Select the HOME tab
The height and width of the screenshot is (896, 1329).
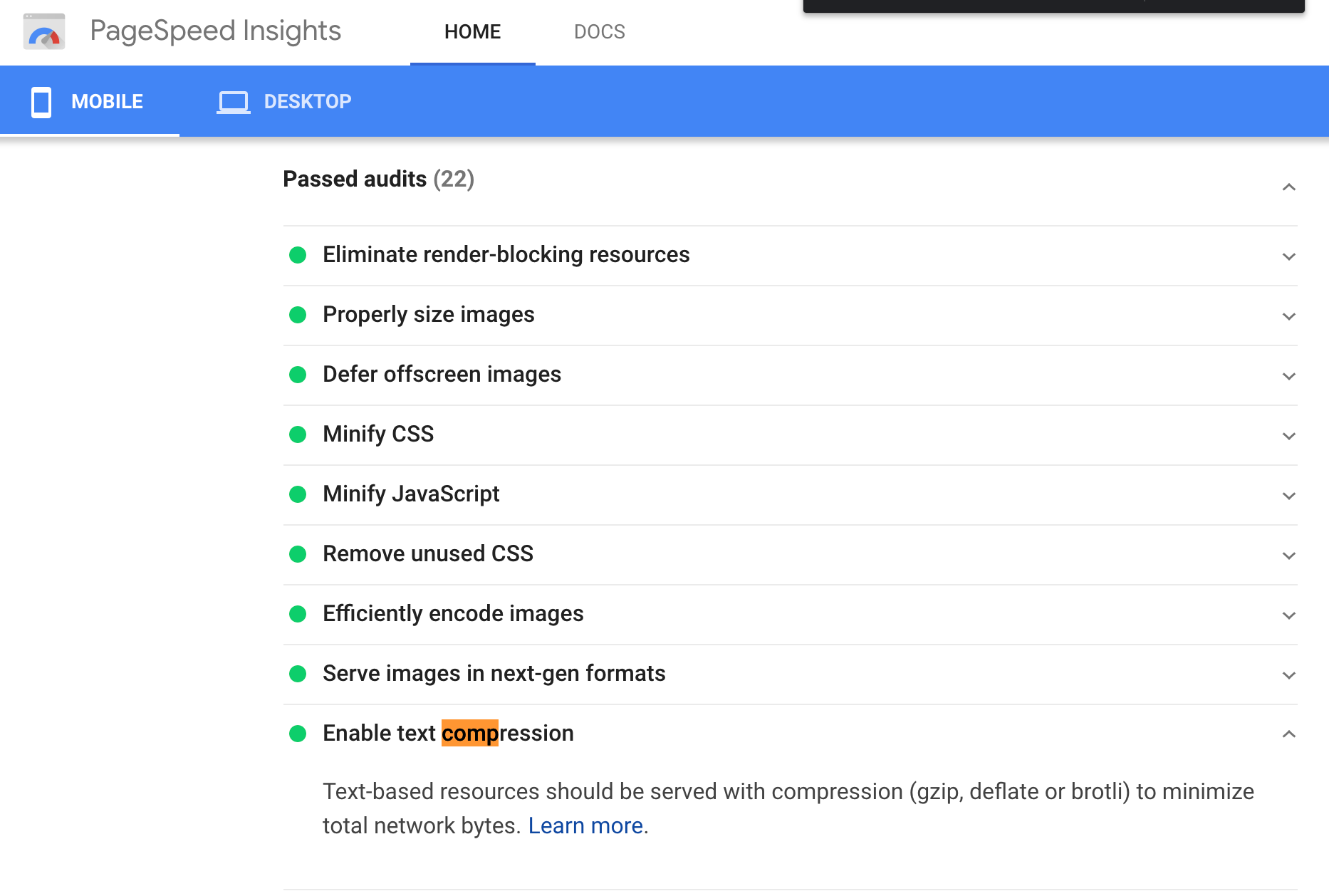[472, 32]
